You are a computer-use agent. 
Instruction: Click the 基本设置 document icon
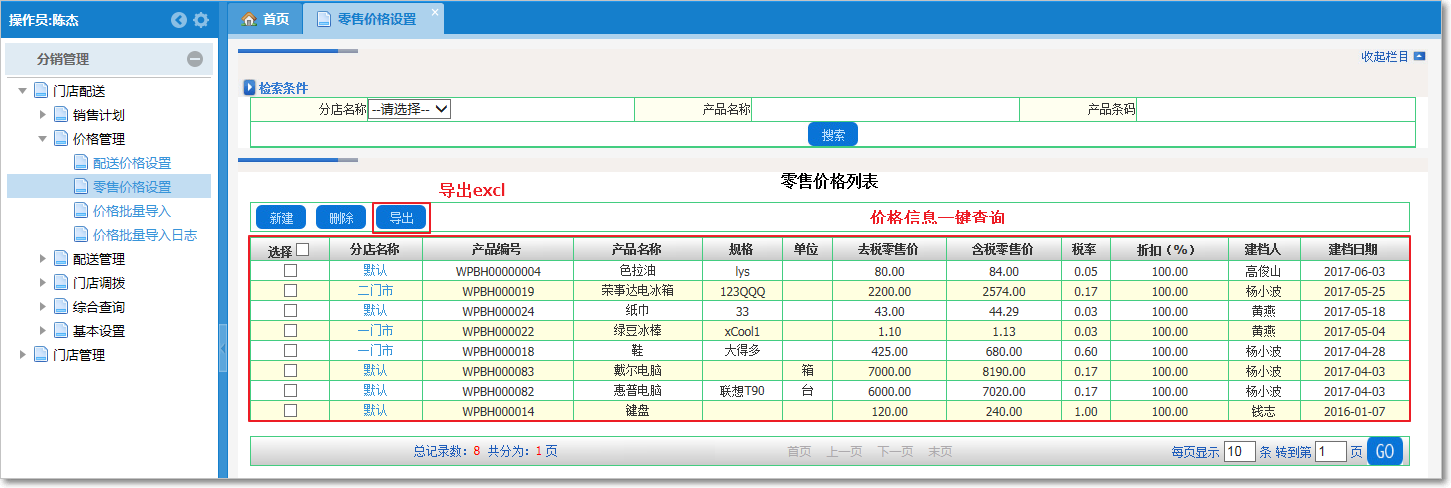[61, 331]
